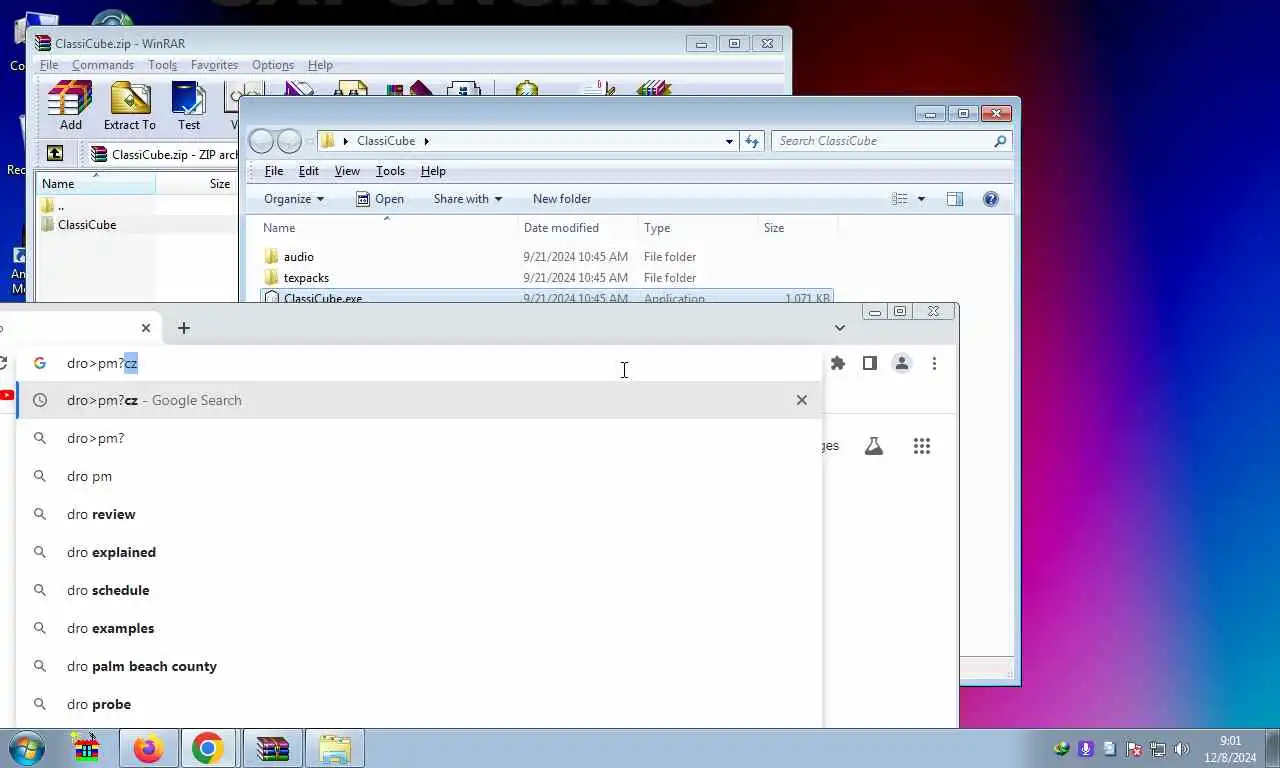This screenshot has width=1280, height=768.
Task: Click the Explorer Forward button
Action: (x=289, y=141)
